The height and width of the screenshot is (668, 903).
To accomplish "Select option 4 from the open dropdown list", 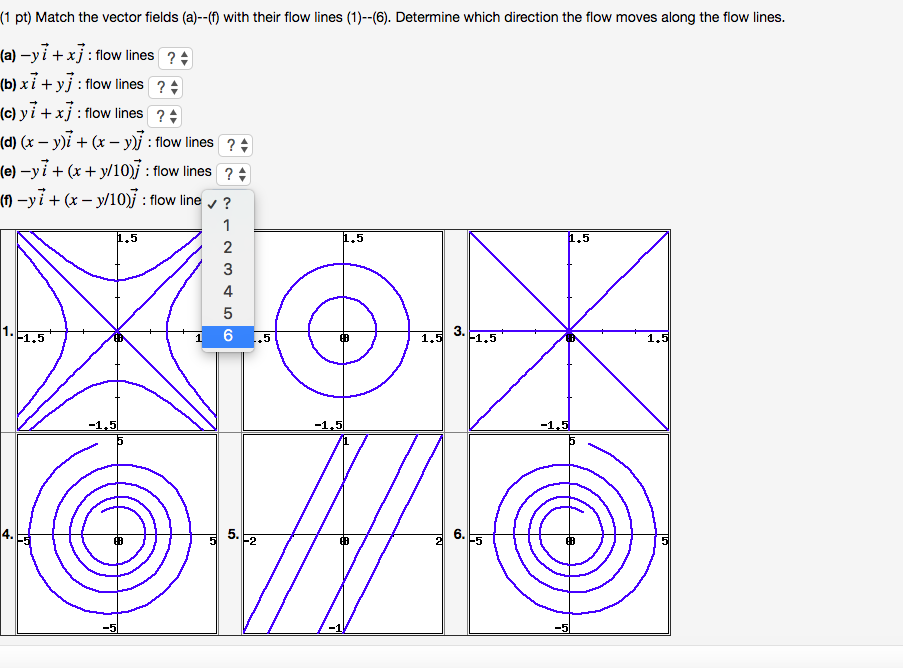I will pyautogui.click(x=227, y=292).
